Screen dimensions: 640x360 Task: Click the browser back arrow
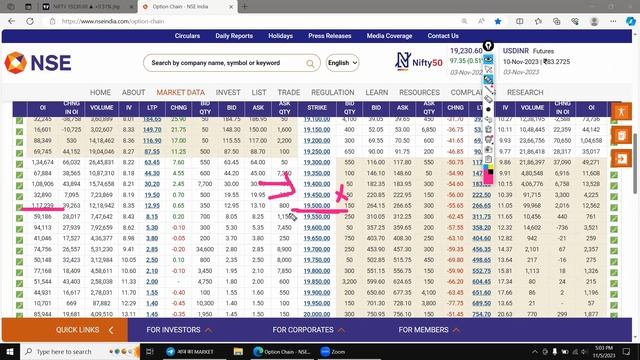pos(11,21)
